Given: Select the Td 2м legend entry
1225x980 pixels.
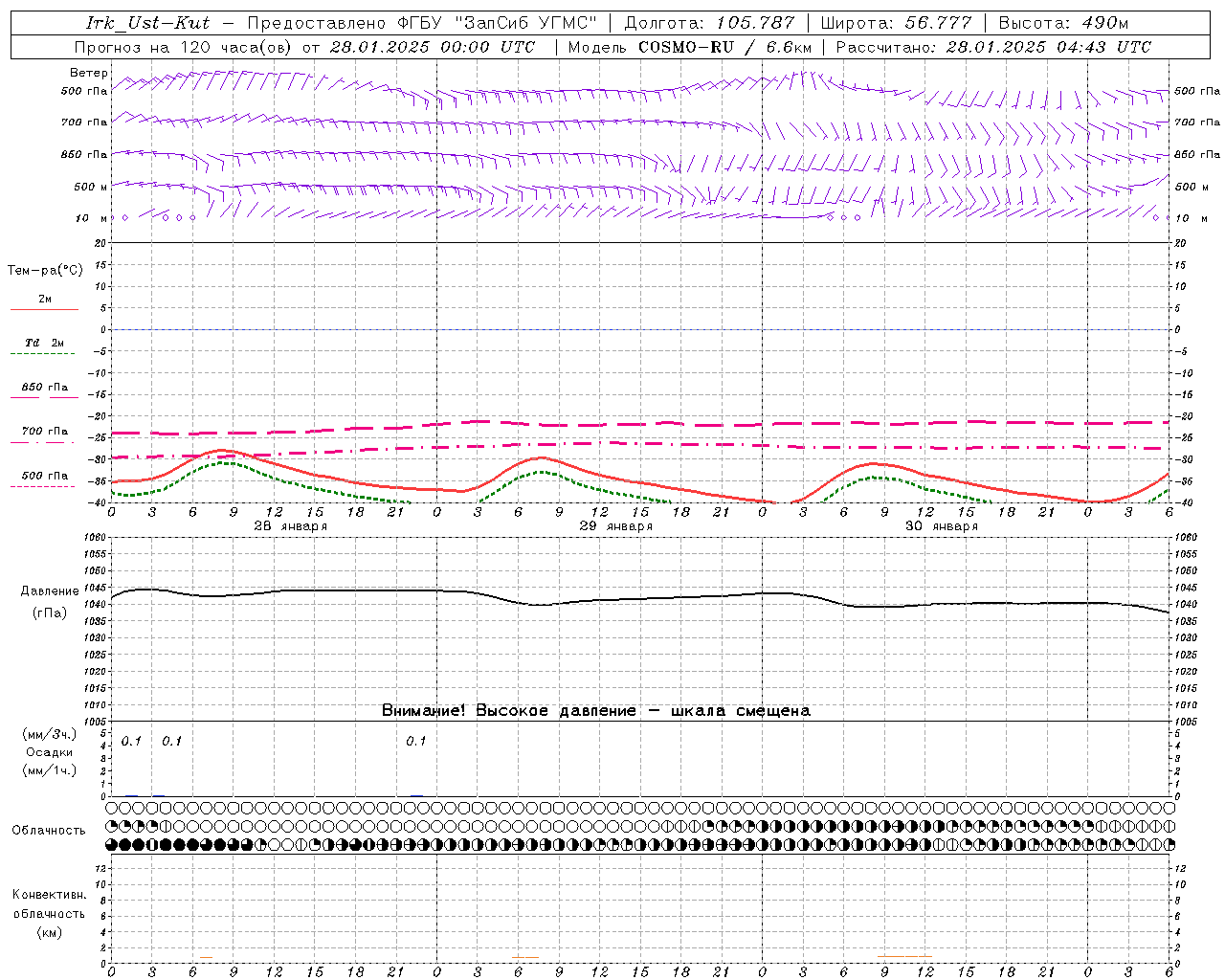Looking at the screenshot, I should click(44, 343).
